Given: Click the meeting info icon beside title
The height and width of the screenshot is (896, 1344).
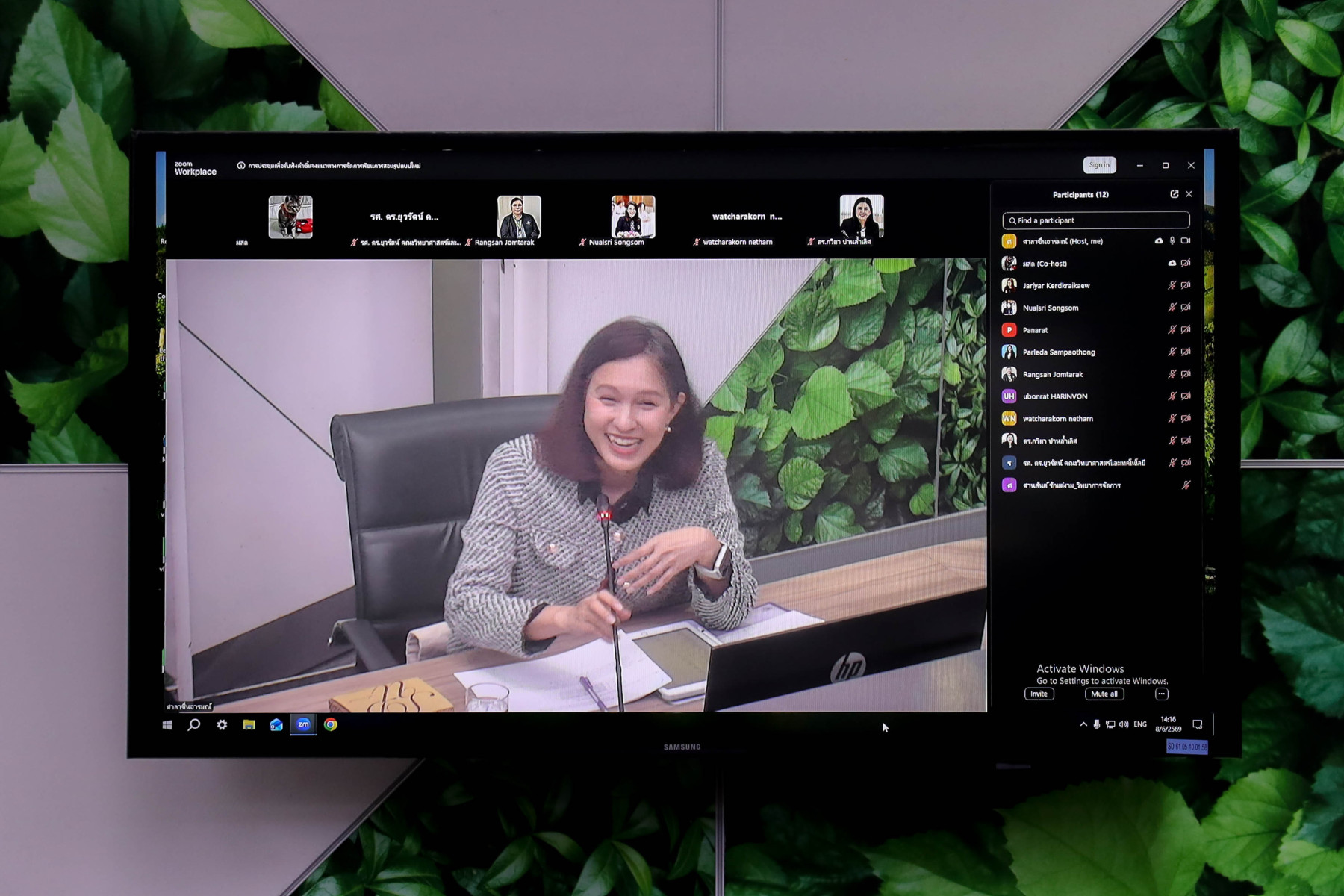Looking at the screenshot, I should click(240, 166).
